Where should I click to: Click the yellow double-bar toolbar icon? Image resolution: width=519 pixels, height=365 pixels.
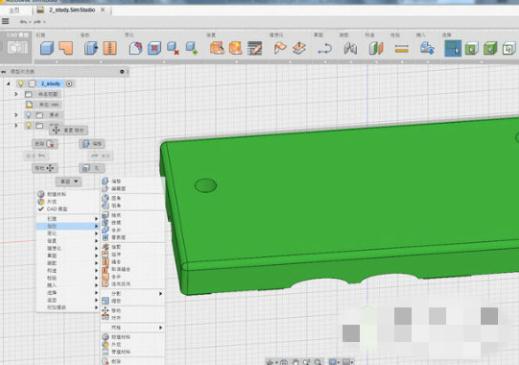pos(401,49)
